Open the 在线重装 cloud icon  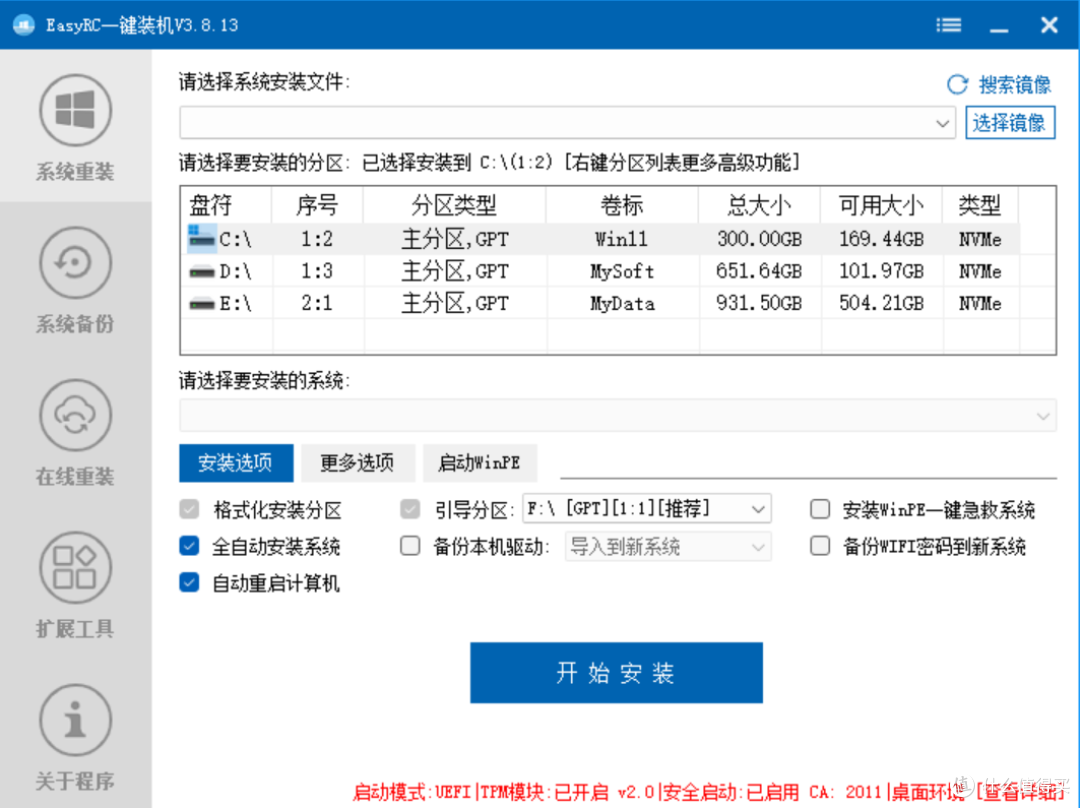tap(75, 415)
